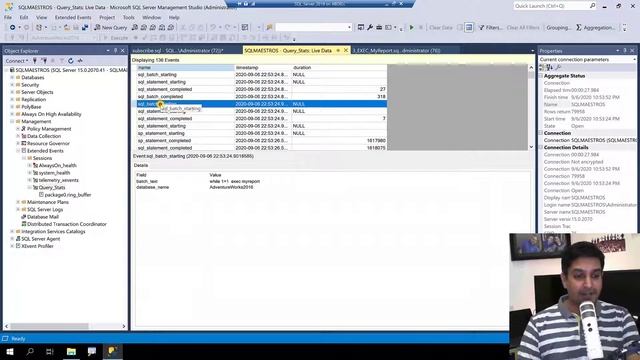Click the navigate back circle icon in toolbar
This screenshot has width=640, height=360.
pos(13,27)
